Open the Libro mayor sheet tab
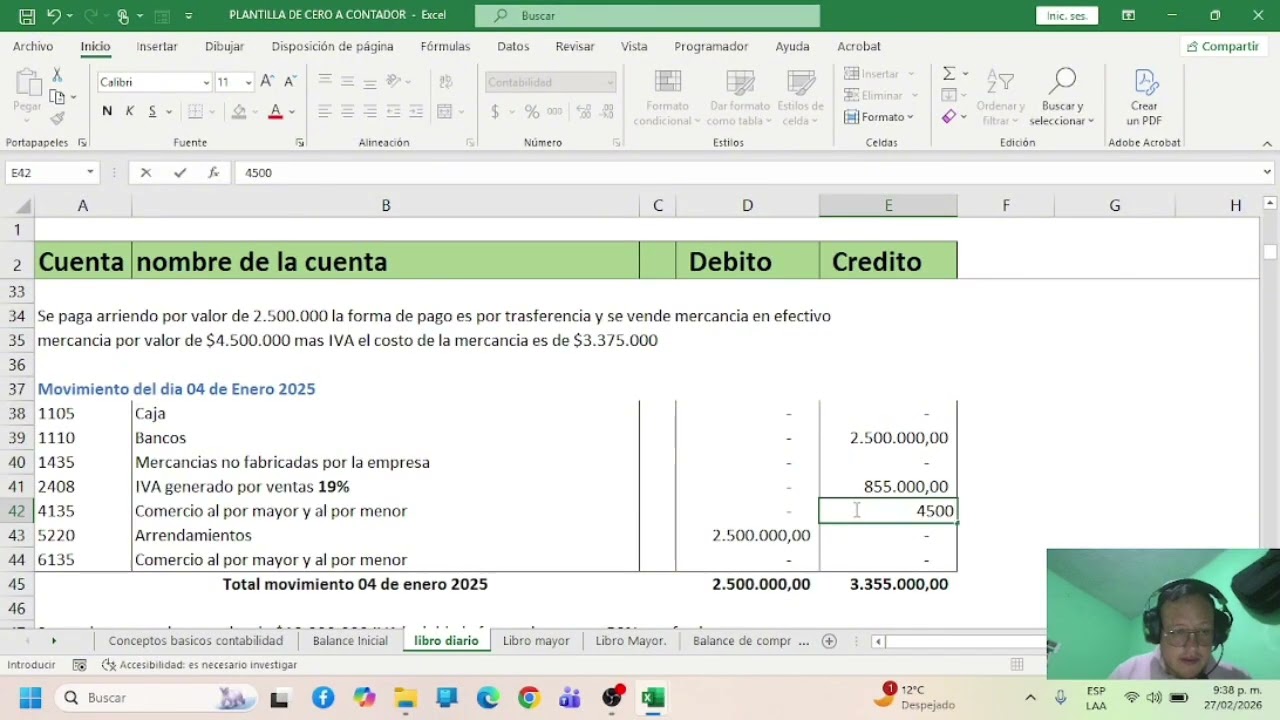Screen dimensions: 1280x720 click(536, 641)
